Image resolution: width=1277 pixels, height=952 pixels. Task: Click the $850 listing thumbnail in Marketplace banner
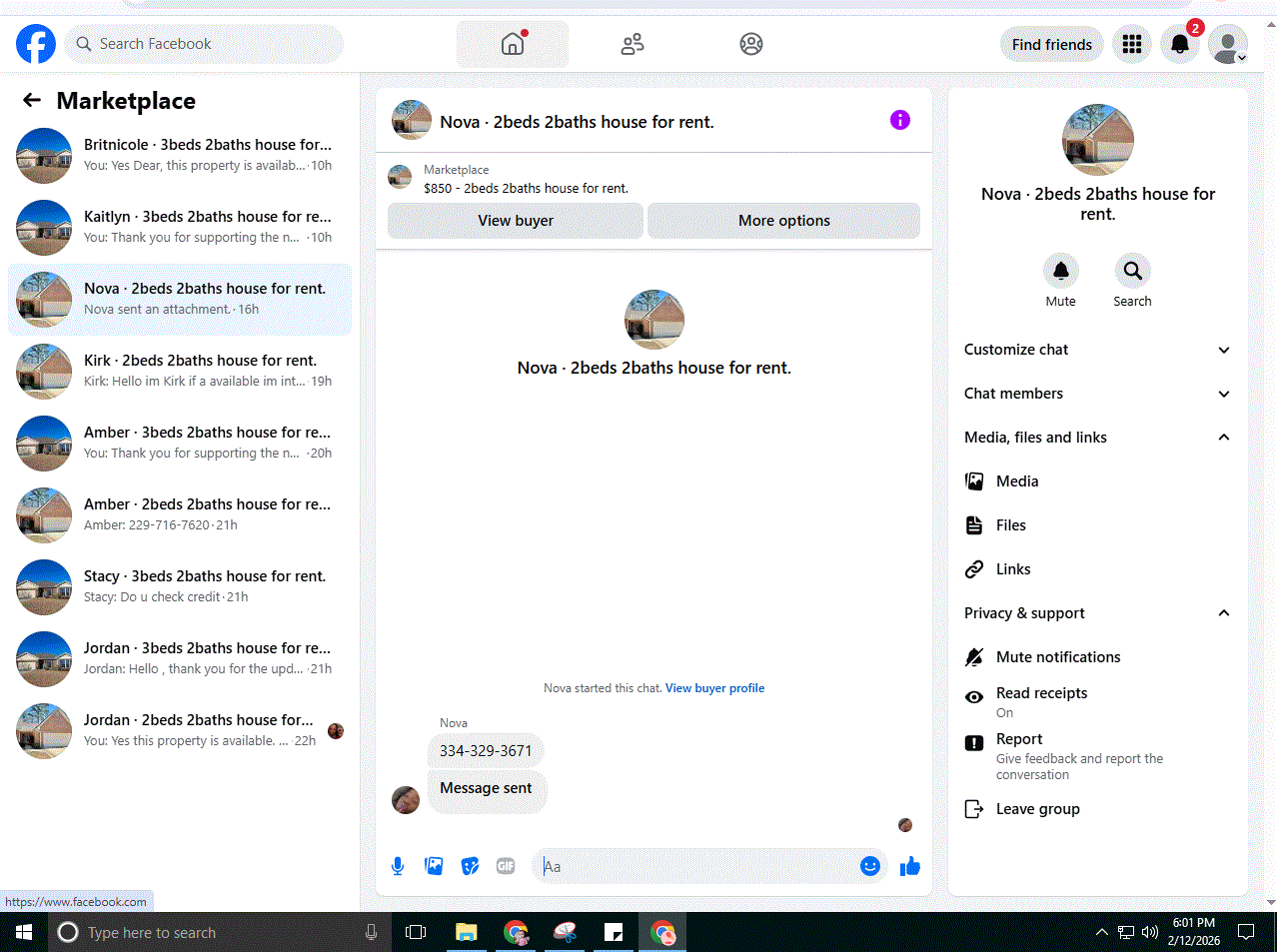tap(400, 177)
